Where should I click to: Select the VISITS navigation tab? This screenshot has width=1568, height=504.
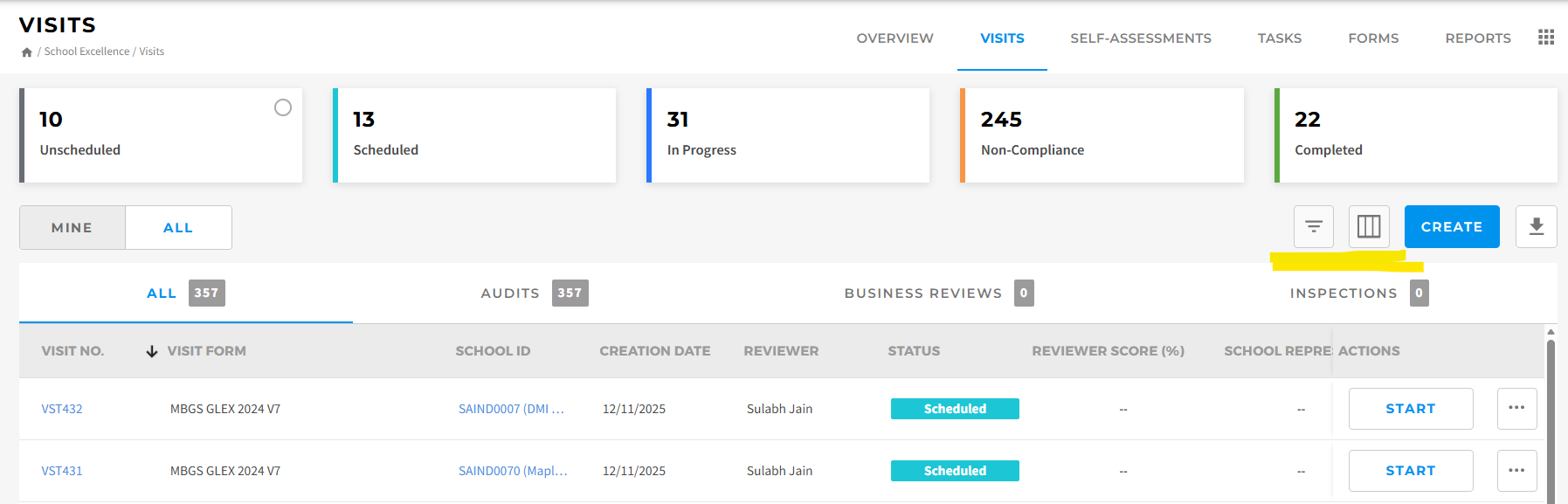point(1002,38)
